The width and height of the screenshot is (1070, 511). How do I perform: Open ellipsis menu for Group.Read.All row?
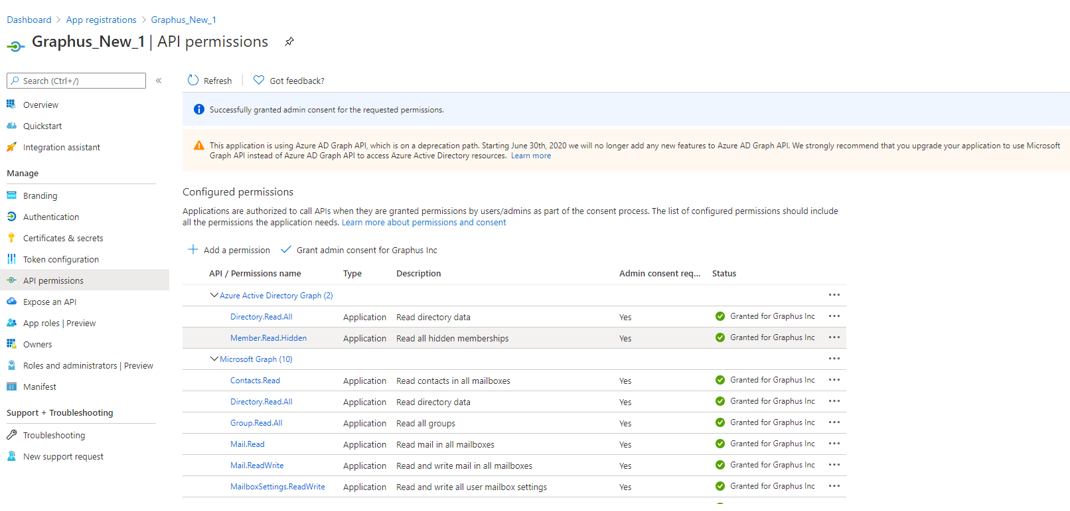pos(833,422)
